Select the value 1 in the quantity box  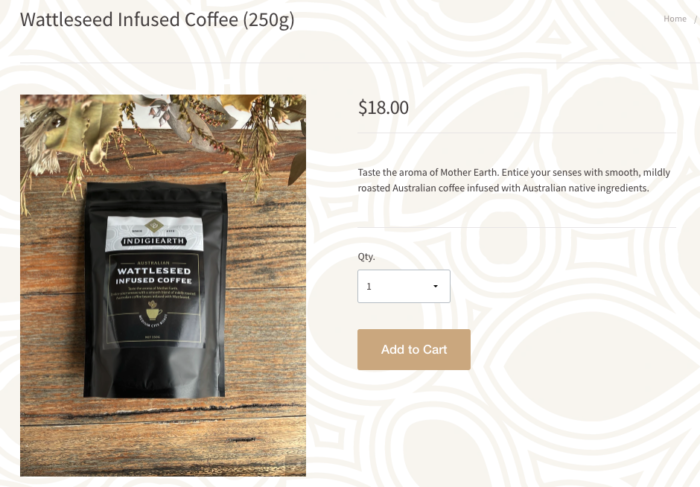(369, 287)
